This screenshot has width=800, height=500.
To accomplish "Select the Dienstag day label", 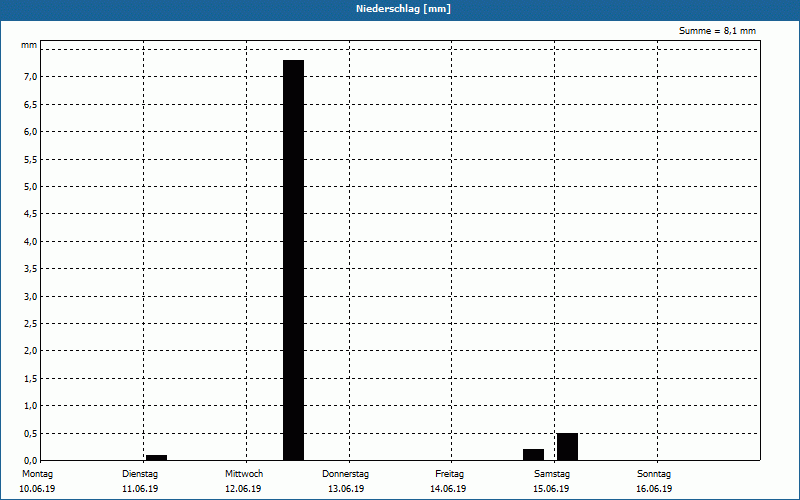I will [x=140, y=474].
